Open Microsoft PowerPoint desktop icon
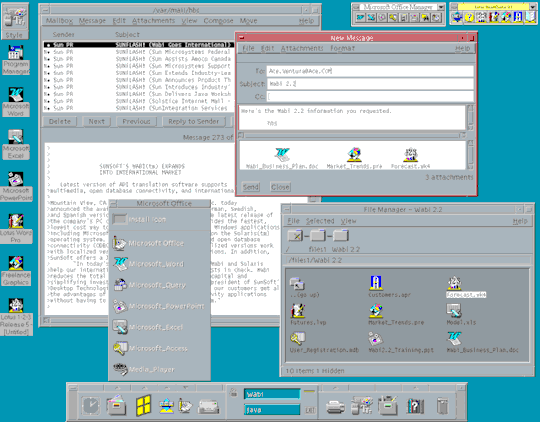This screenshot has width=540, height=422. [15, 187]
